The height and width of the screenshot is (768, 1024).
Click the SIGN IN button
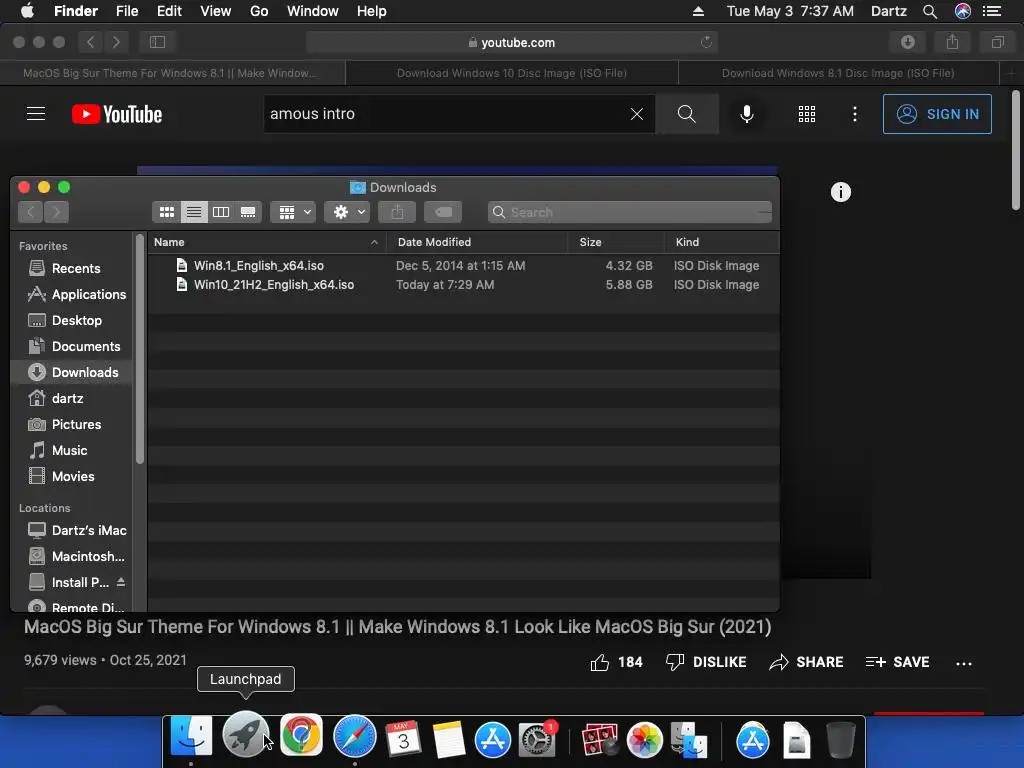(937, 114)
